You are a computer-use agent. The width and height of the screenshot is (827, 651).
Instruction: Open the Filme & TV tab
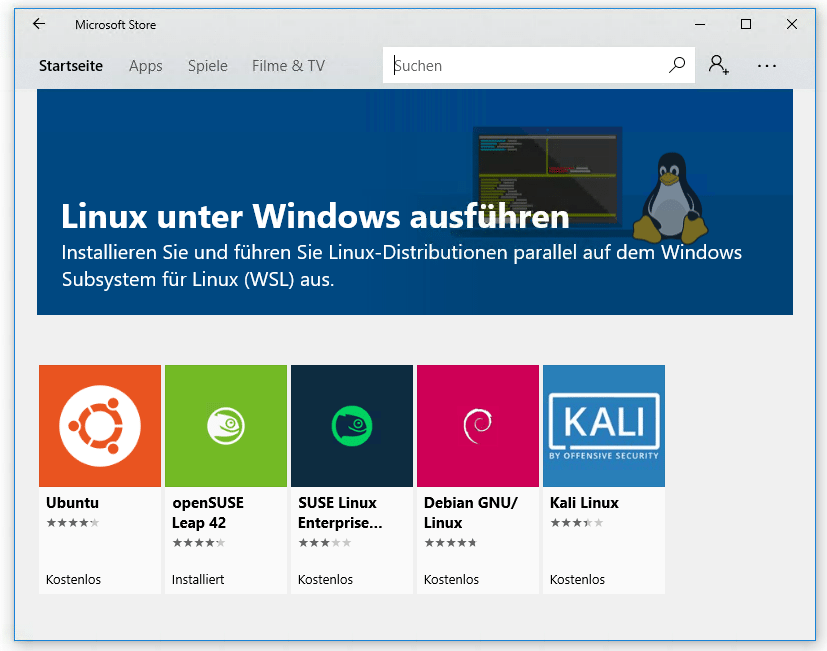click(x=289, y=66)
